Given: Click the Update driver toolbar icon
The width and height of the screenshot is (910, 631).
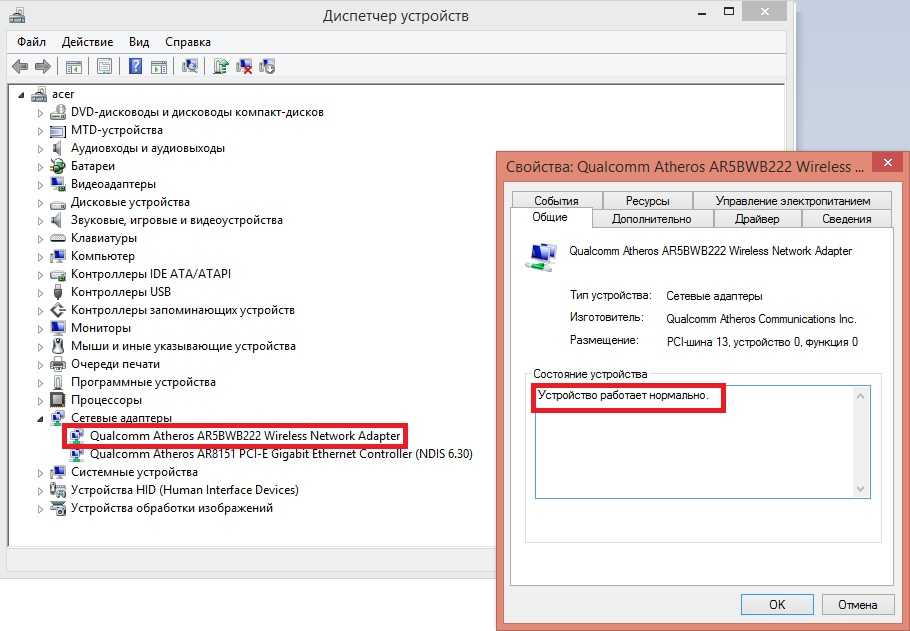Looking at the screenshot, I should [x=221, y=67].
